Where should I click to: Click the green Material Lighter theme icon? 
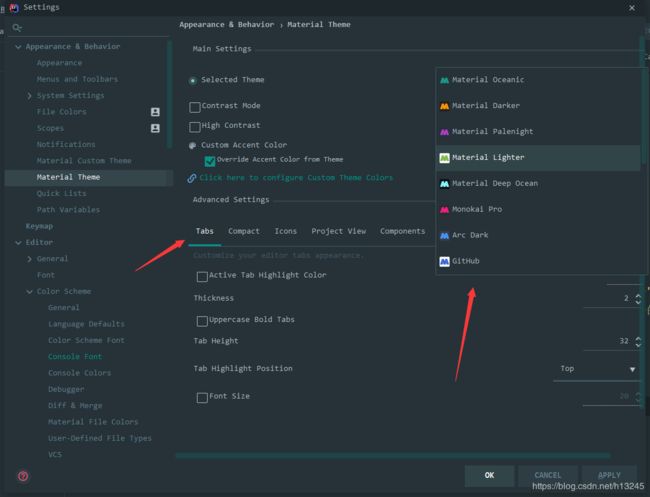pyautogui.click(x=444, y=158)
